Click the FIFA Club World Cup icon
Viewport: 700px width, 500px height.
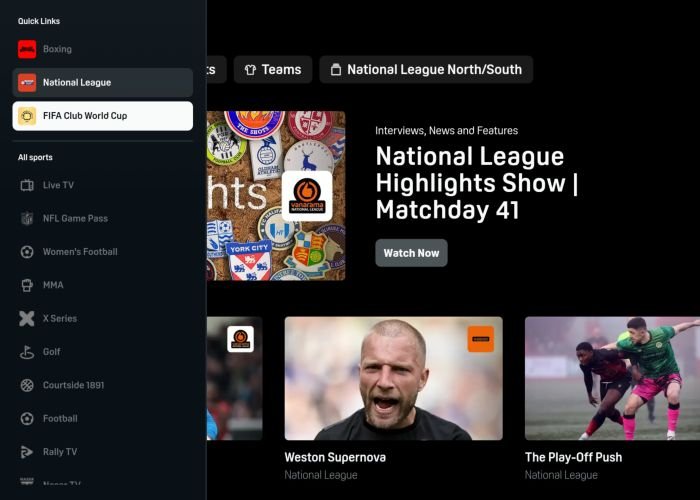coord(27,116)
